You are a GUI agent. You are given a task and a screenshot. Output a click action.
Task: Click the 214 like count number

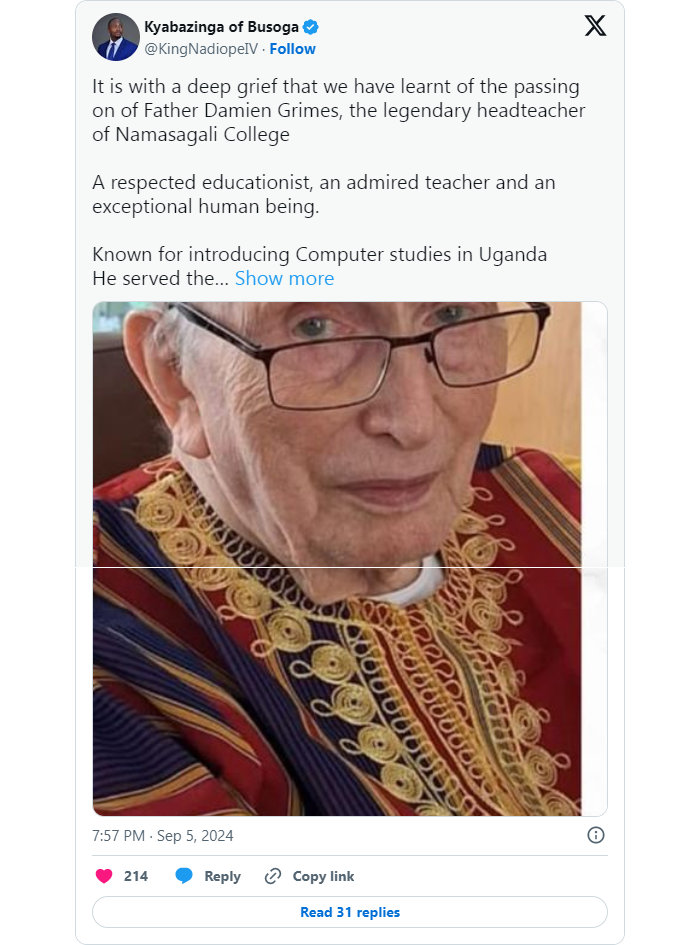[x=134, y=876]
